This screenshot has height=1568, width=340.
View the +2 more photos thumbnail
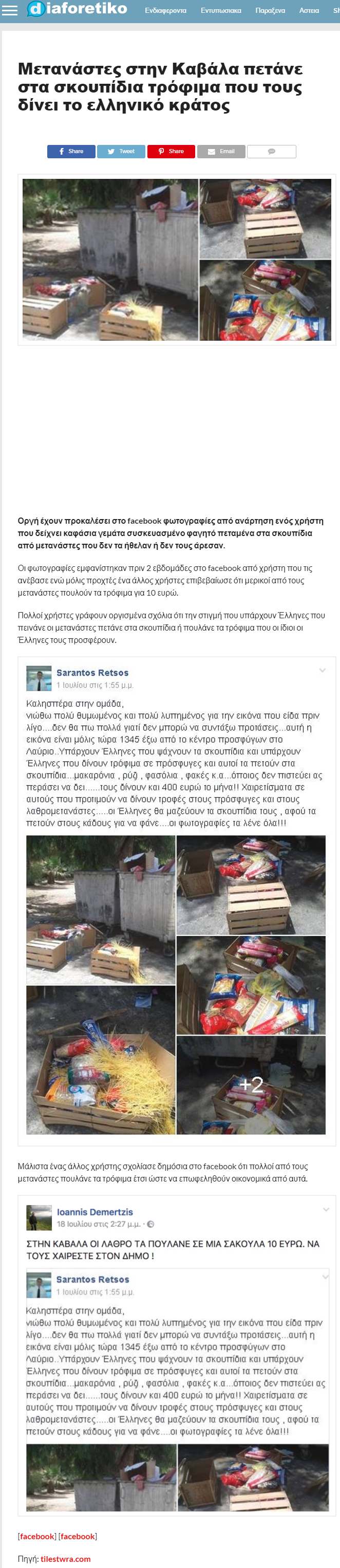coord(251,1084)
